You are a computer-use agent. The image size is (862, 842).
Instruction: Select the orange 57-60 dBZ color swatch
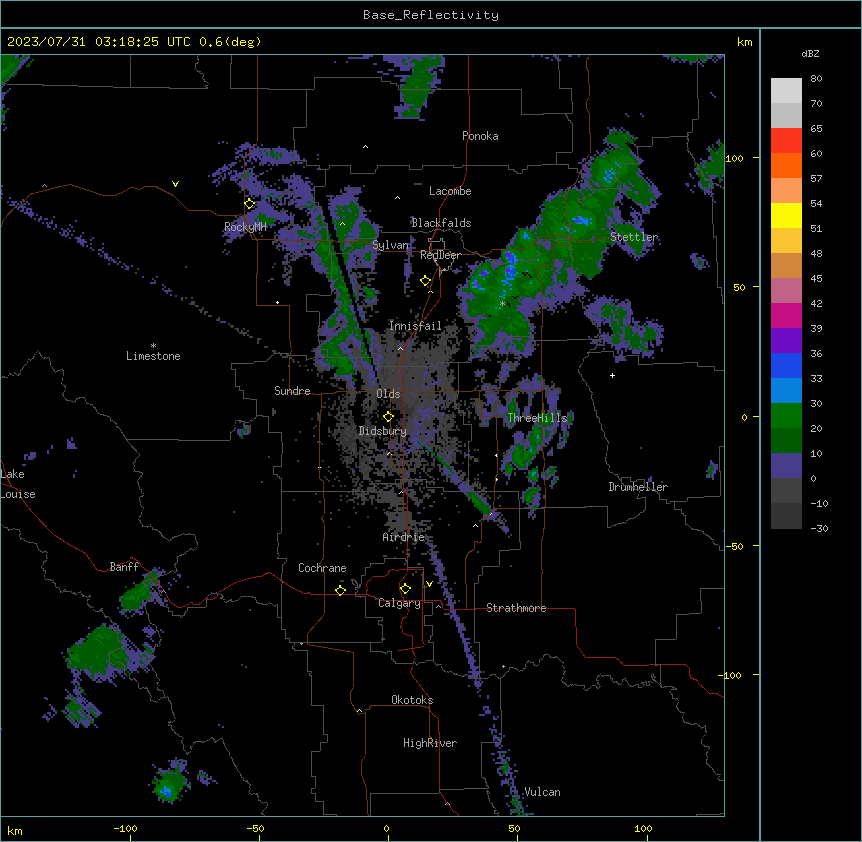(x=786, y=165)
